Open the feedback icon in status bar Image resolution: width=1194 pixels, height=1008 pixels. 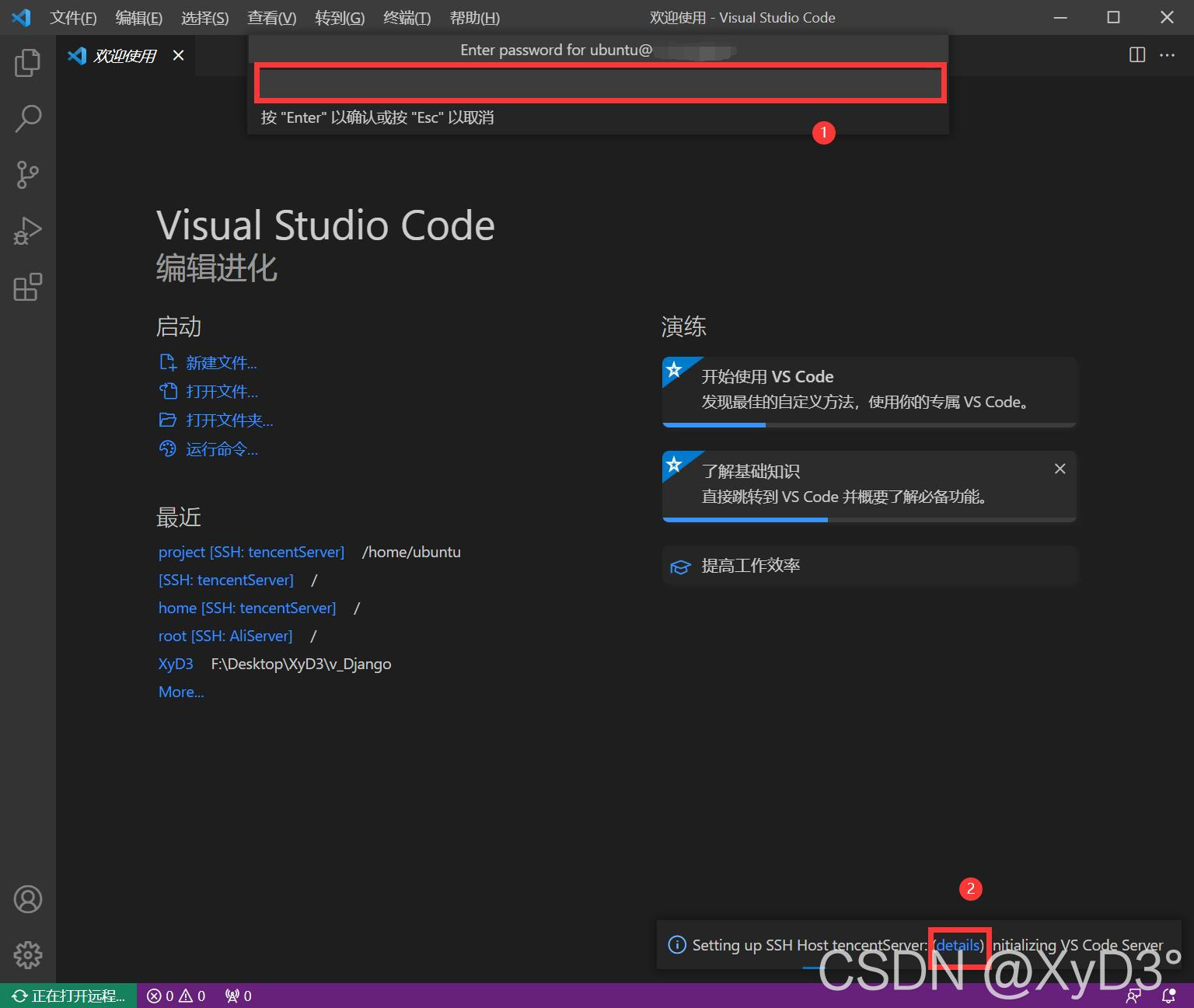tap(1134, 996)
